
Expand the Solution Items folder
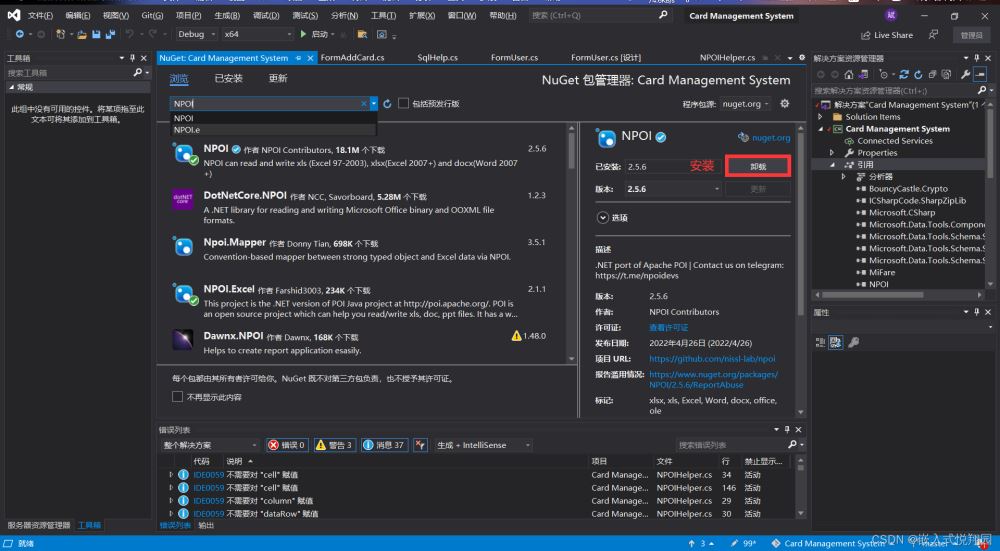coord(820,117)
